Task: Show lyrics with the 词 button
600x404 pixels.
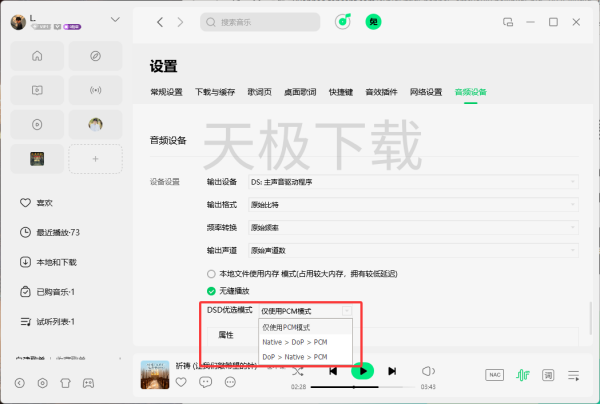Action: tap(548, 375)
